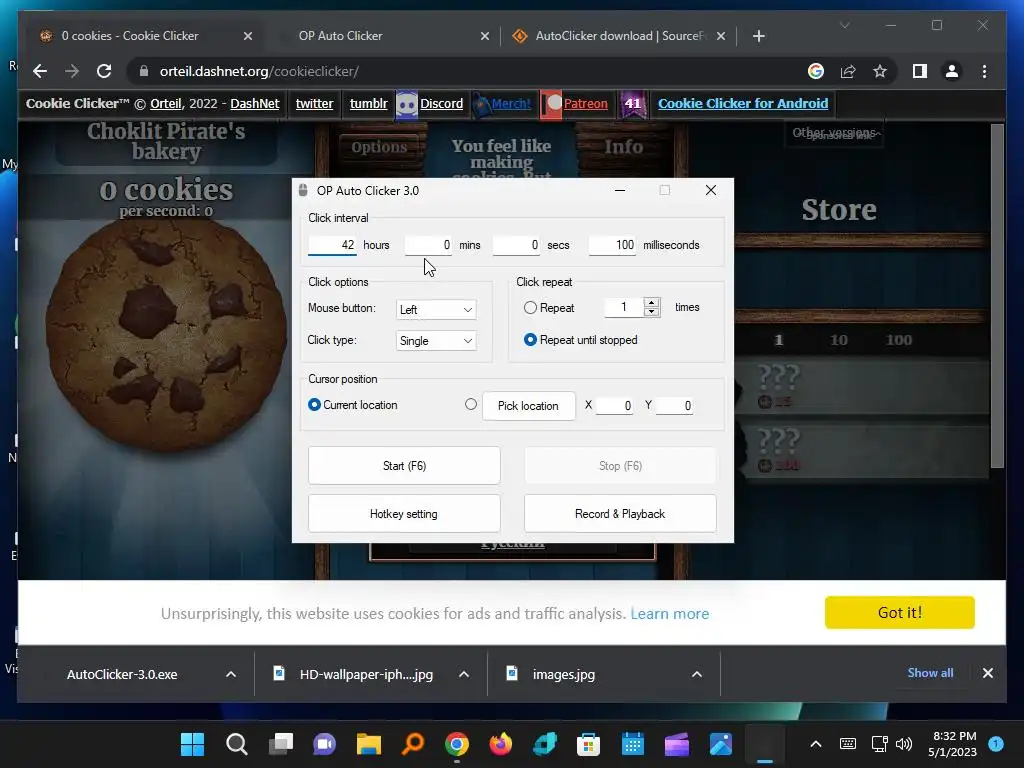The height and width of the screenshot is (768, 1024).
Task: Open Cookie Clicker Options menu
Action: (x=379, y=147)
